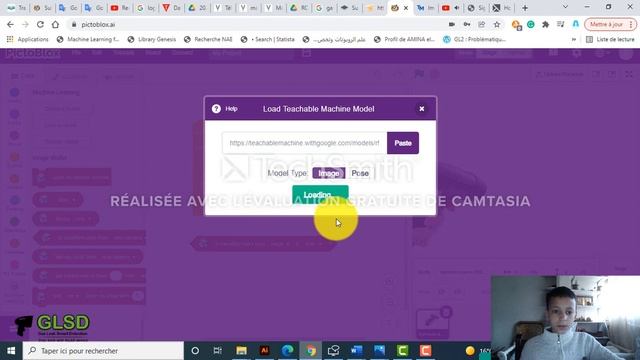
Task: Open the Library Genesis bookmark
Action: point(152,39)
